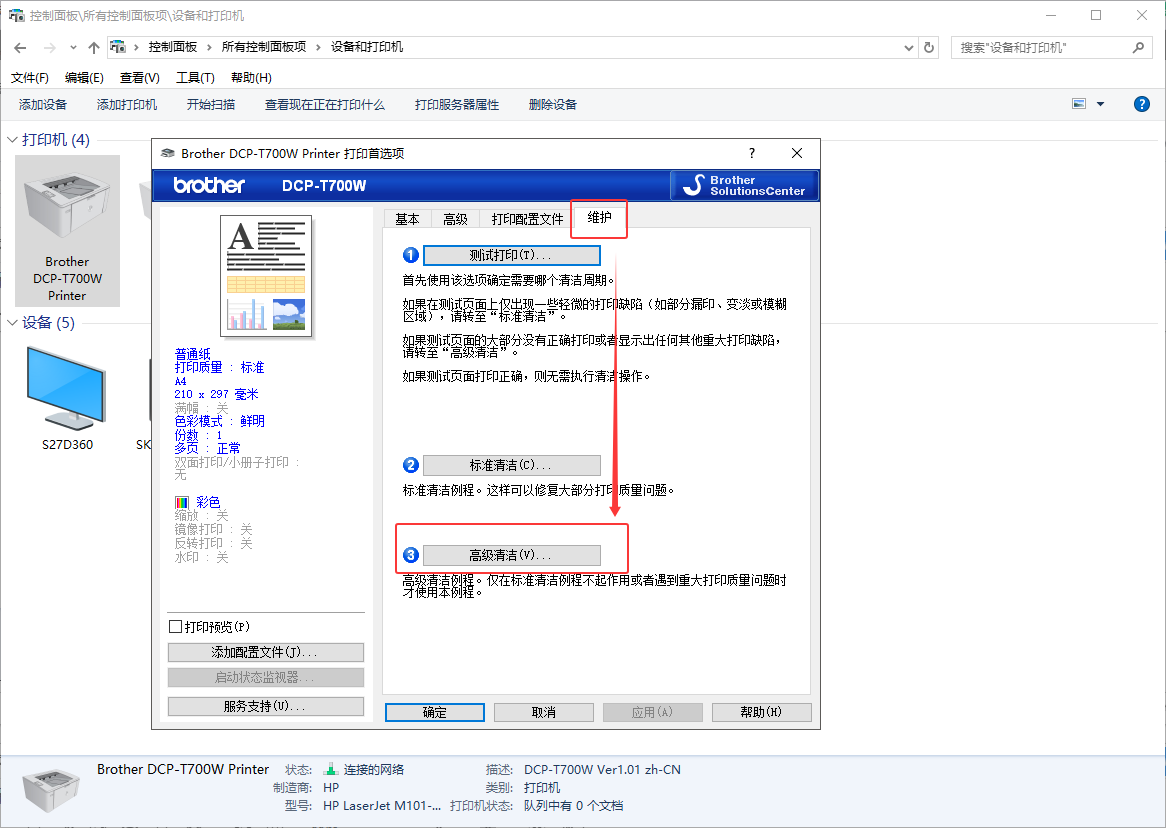Image resolution: width=1166 pixels, height=828 pixels.
Task: Select the S27D360 monitor device icon
Action: coord(66,388)
